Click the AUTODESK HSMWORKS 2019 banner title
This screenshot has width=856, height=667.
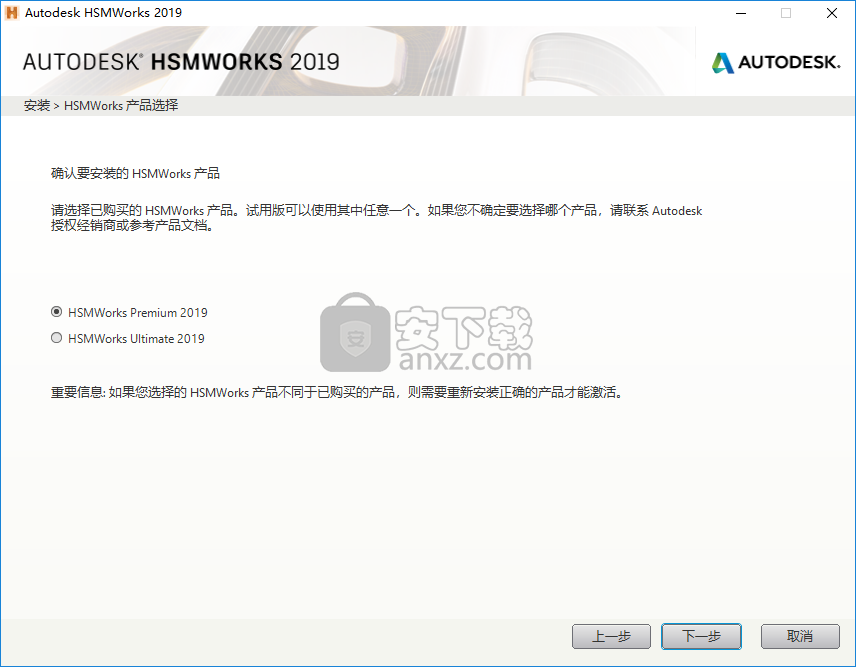click(181, 62)
